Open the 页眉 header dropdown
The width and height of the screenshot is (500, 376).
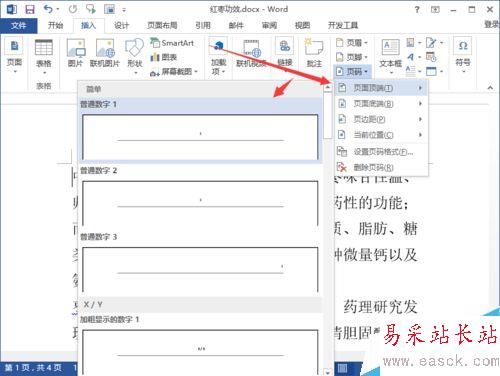coord(352,43)
